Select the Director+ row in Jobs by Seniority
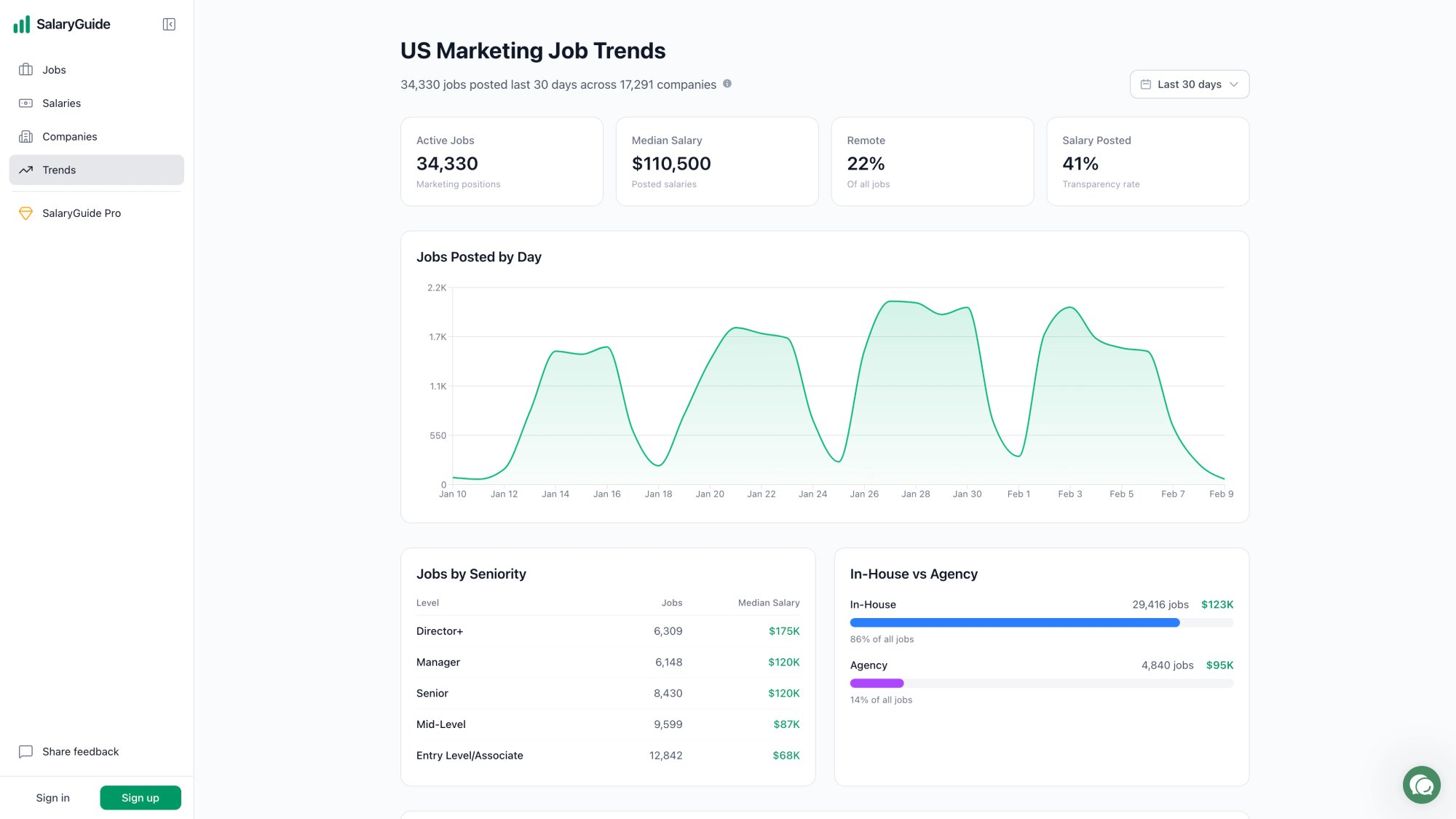 [607, 630]
